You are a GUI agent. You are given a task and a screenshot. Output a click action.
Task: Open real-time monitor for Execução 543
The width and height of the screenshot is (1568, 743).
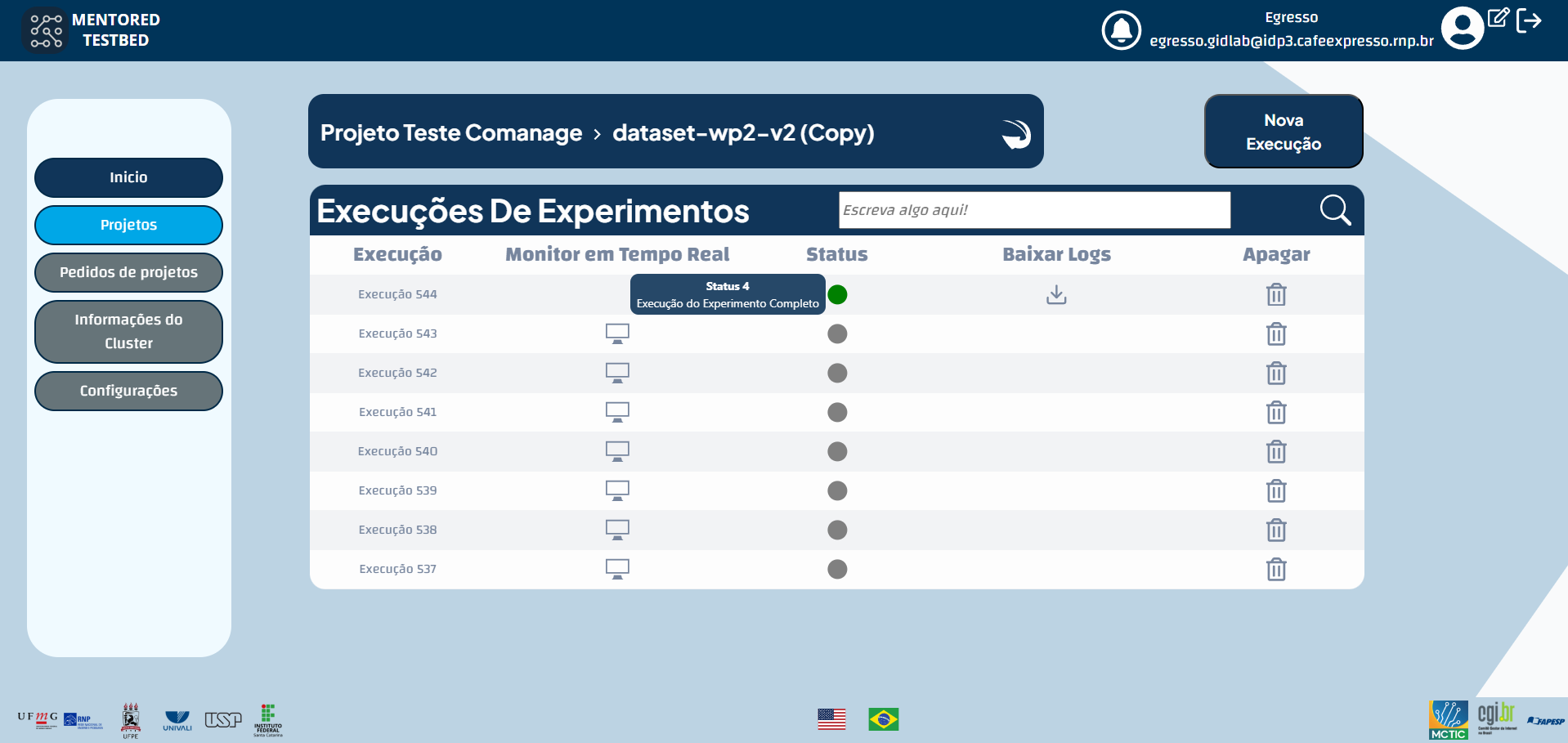(x=616, y=333)
